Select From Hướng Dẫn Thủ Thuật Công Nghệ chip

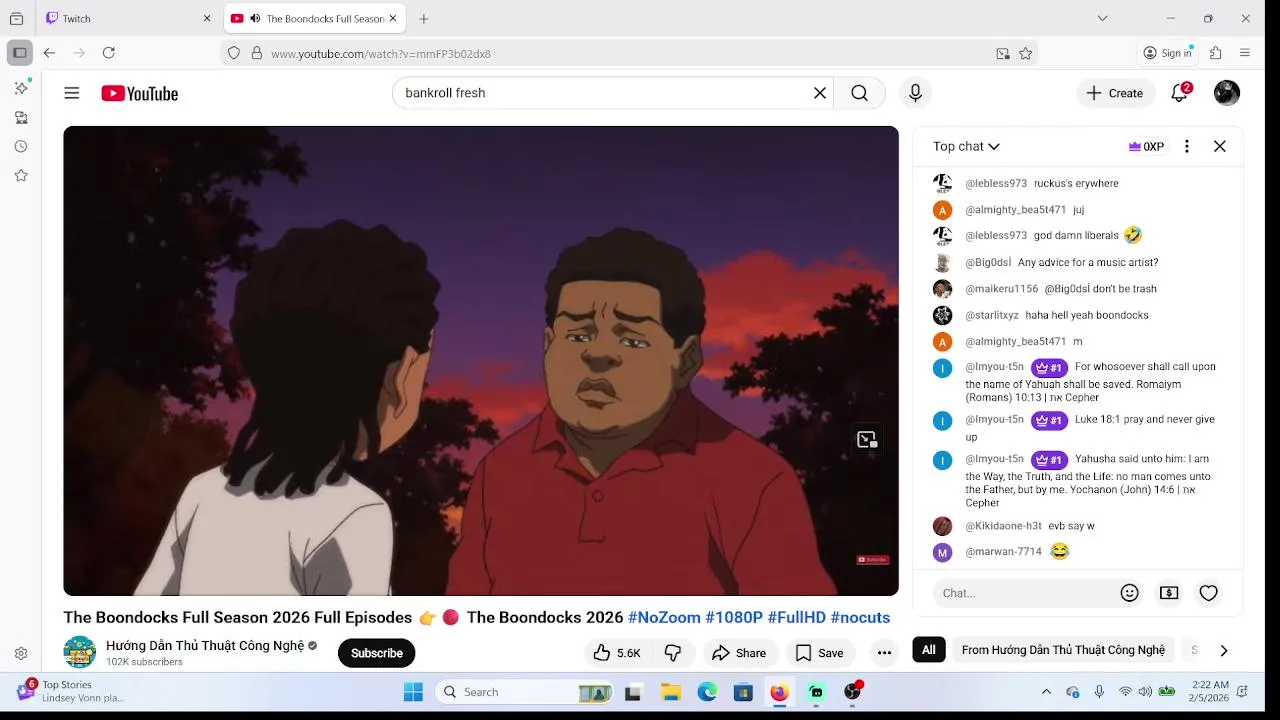click(1063, 650)
